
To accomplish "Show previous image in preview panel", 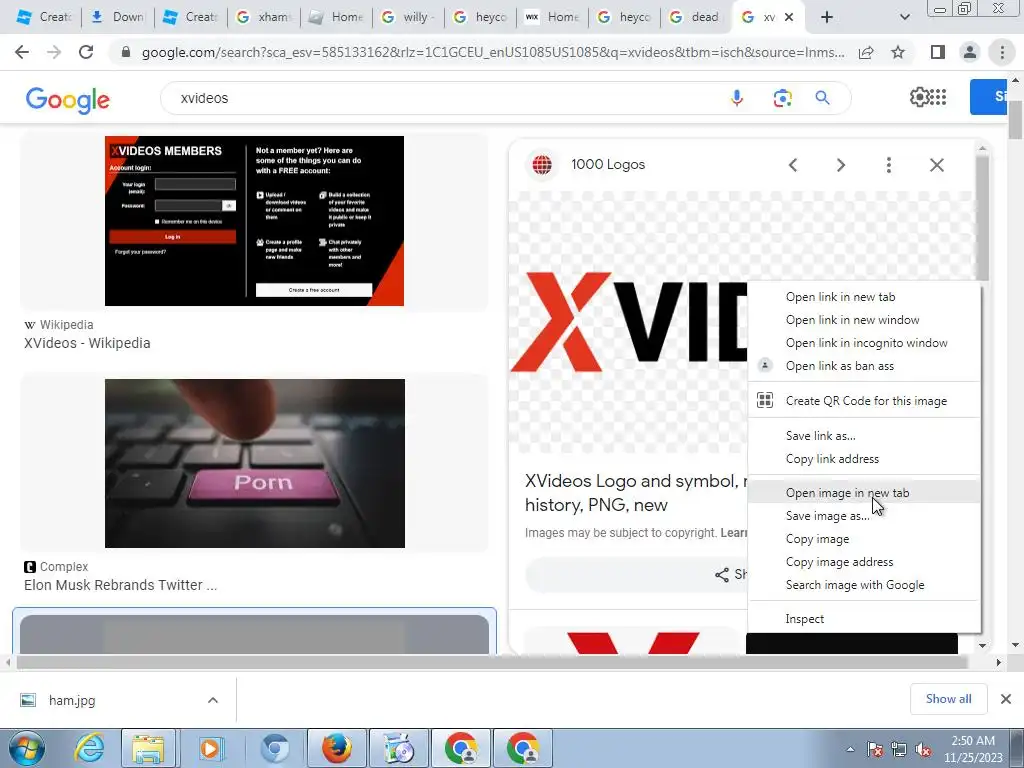I will (793, 165).
